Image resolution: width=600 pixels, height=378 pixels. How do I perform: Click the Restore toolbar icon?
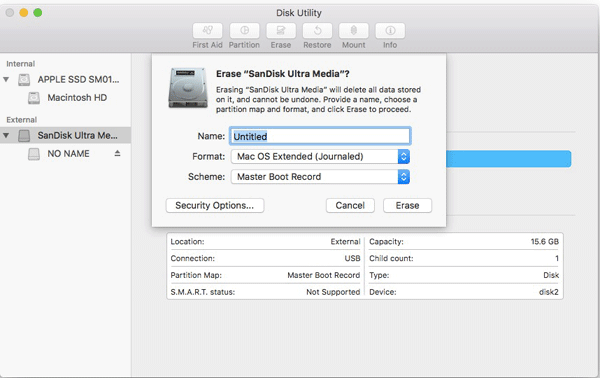click(x=317, y=31)
